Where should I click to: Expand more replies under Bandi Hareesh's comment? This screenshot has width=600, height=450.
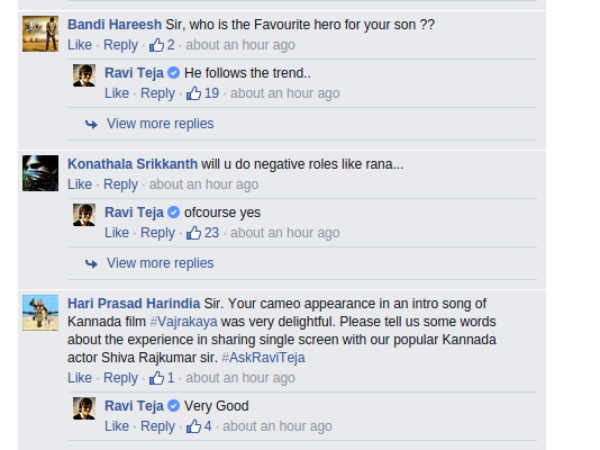[x=159, y=124]
